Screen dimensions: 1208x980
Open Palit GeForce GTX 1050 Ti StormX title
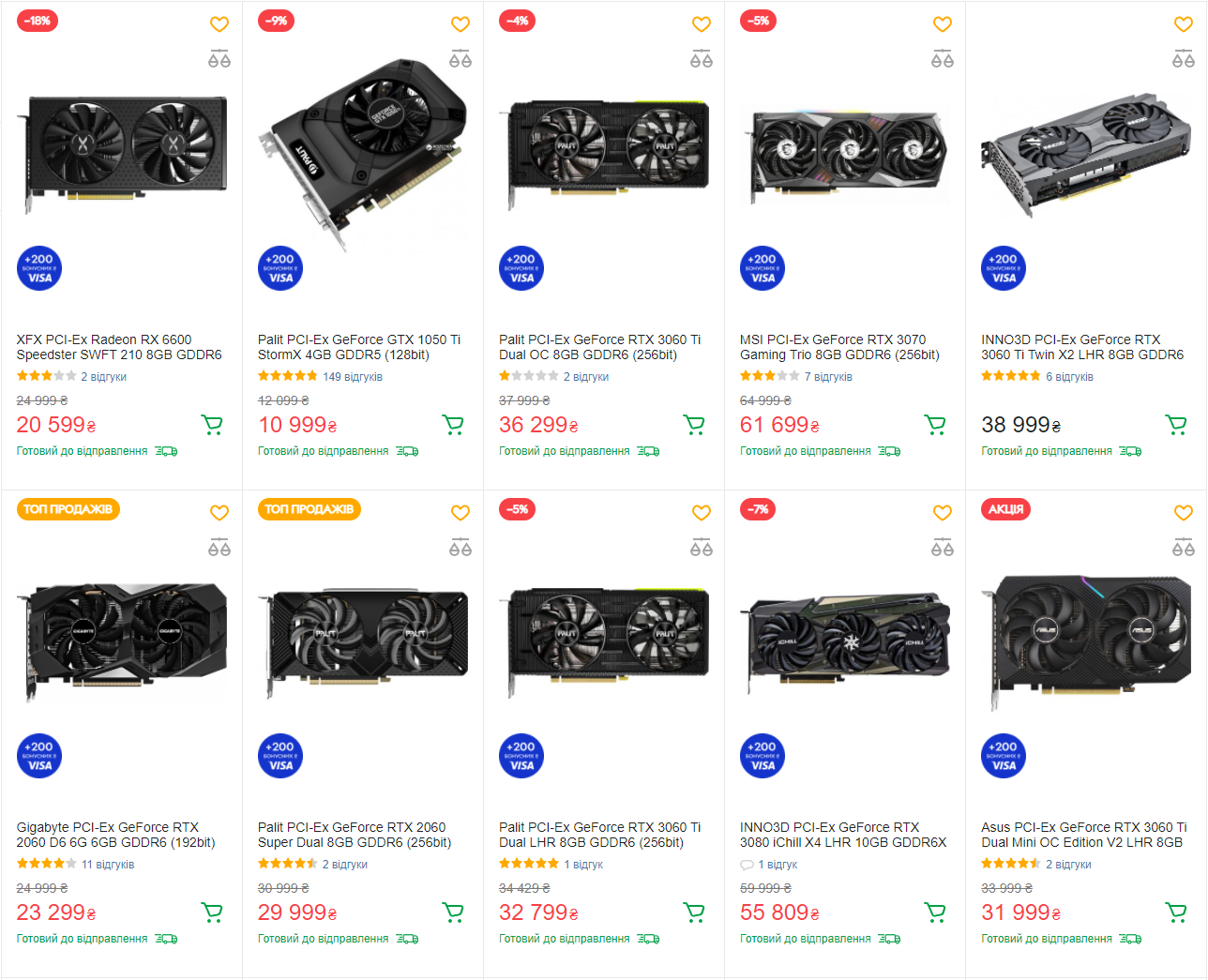tap(358, 347)
